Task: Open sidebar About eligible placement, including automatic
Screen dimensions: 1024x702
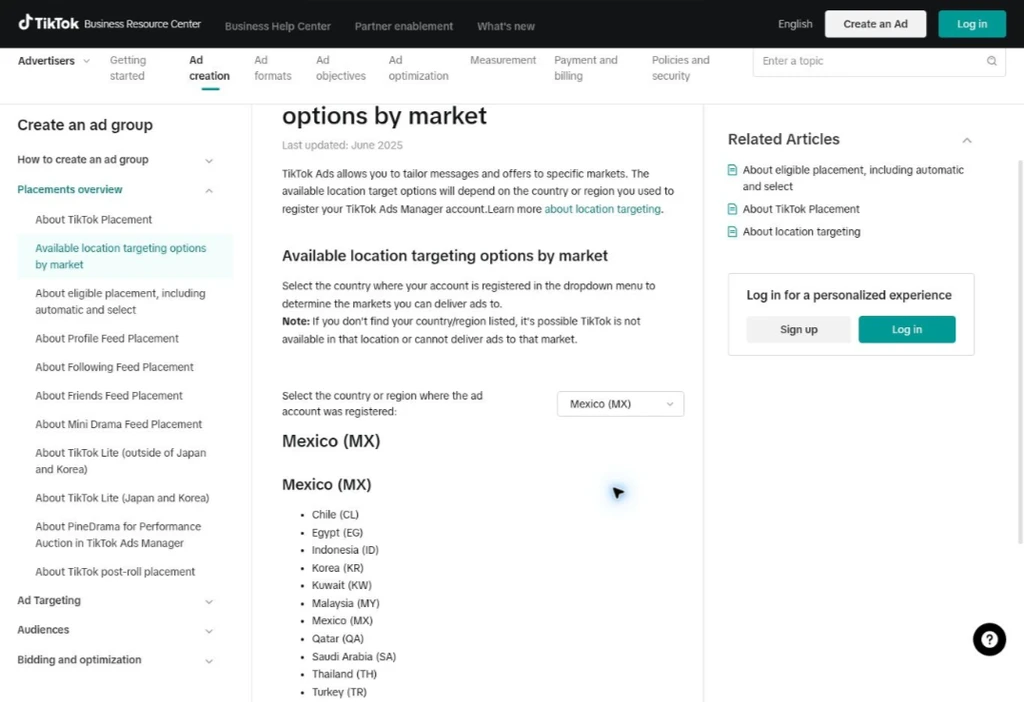Action: 120,302
